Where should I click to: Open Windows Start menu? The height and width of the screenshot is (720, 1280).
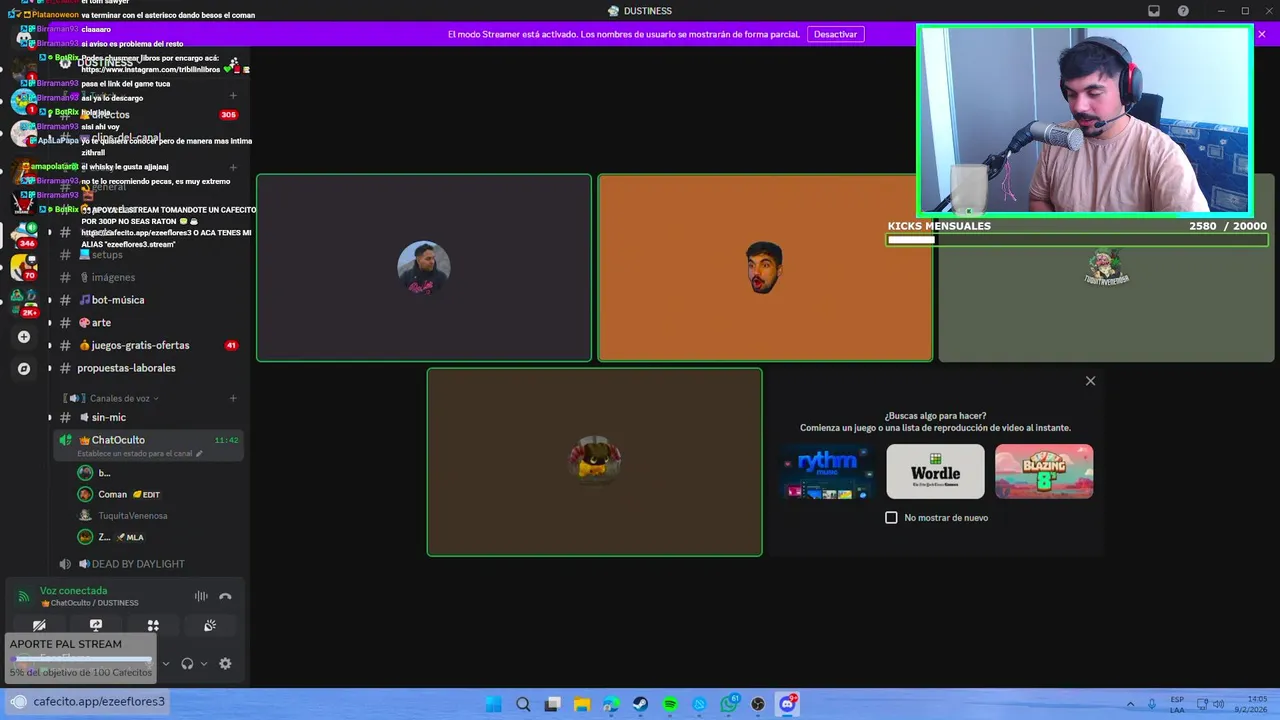493,704
